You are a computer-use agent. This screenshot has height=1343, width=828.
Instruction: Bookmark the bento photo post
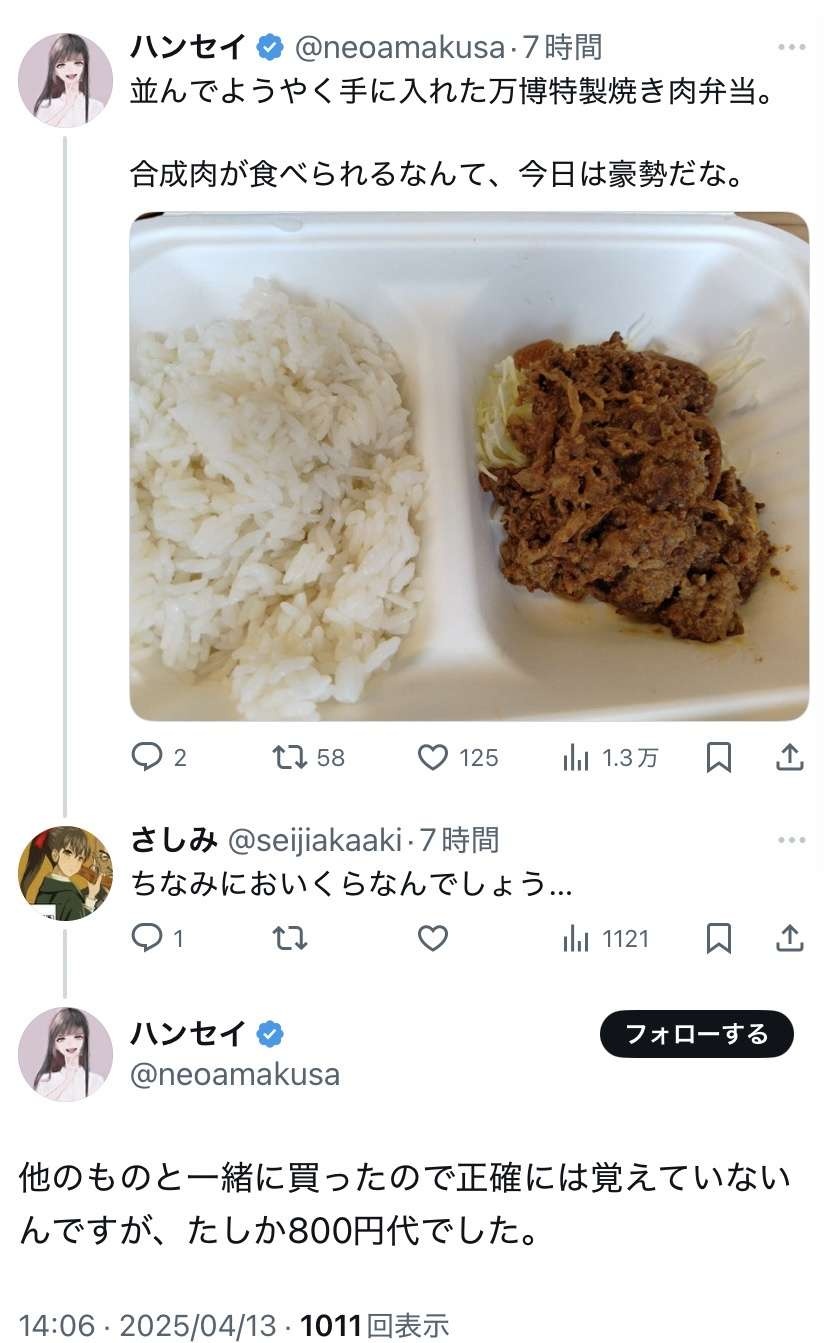(718, 758)
